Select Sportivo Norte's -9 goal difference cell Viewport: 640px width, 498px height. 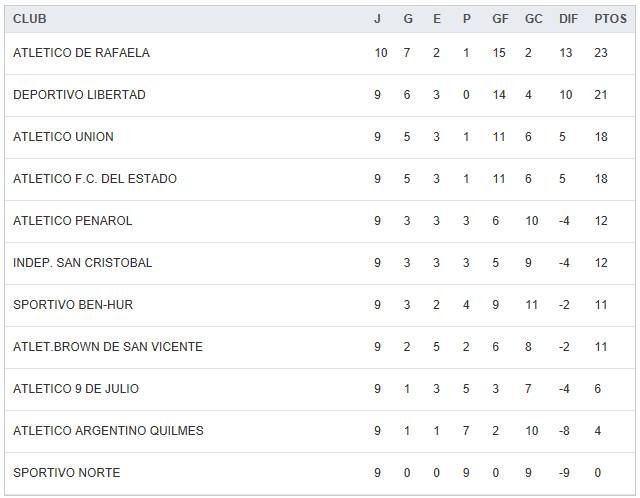pyautogui.click(x=565, y=473)
